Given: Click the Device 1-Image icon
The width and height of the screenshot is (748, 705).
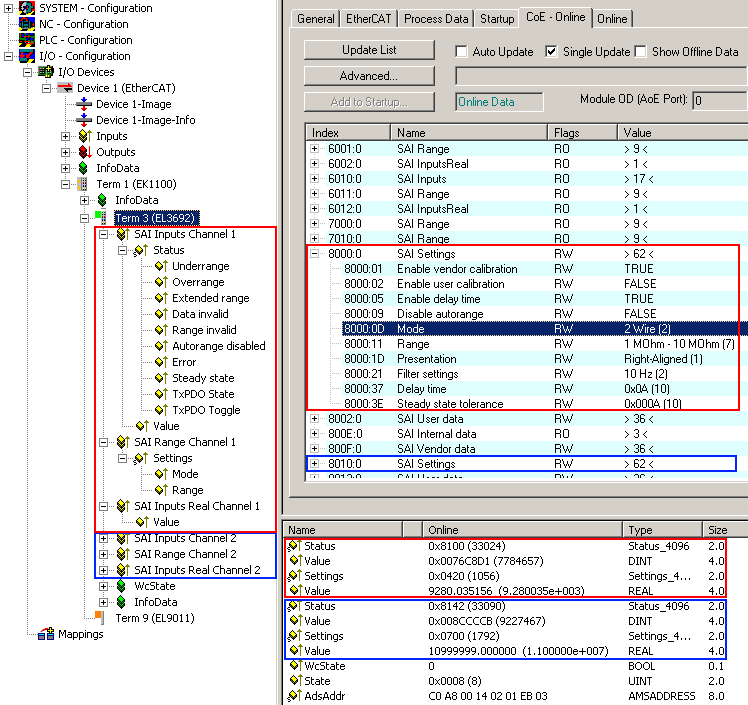Looking at the screenshot, I should click(x=84, y=104).
